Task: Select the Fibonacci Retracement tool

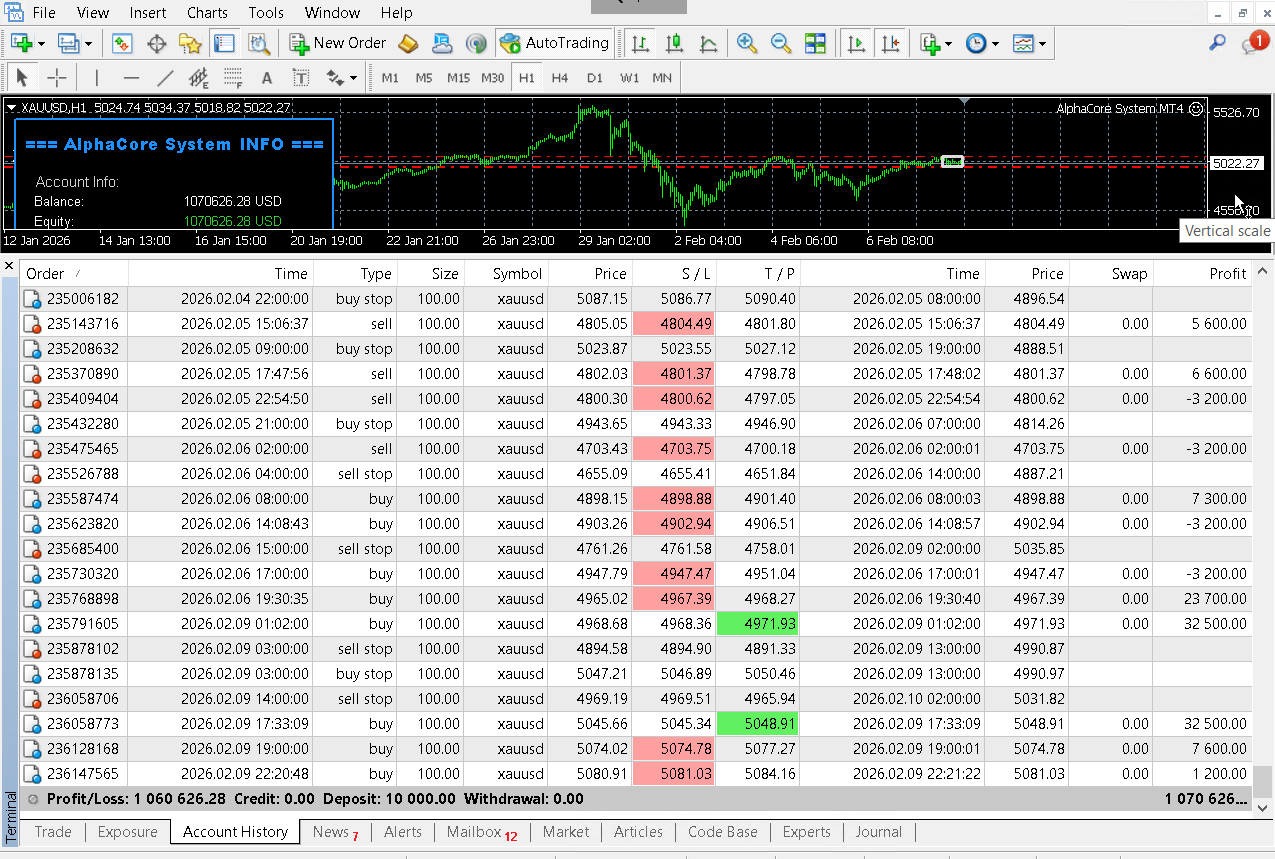Action: coord(233,78)
